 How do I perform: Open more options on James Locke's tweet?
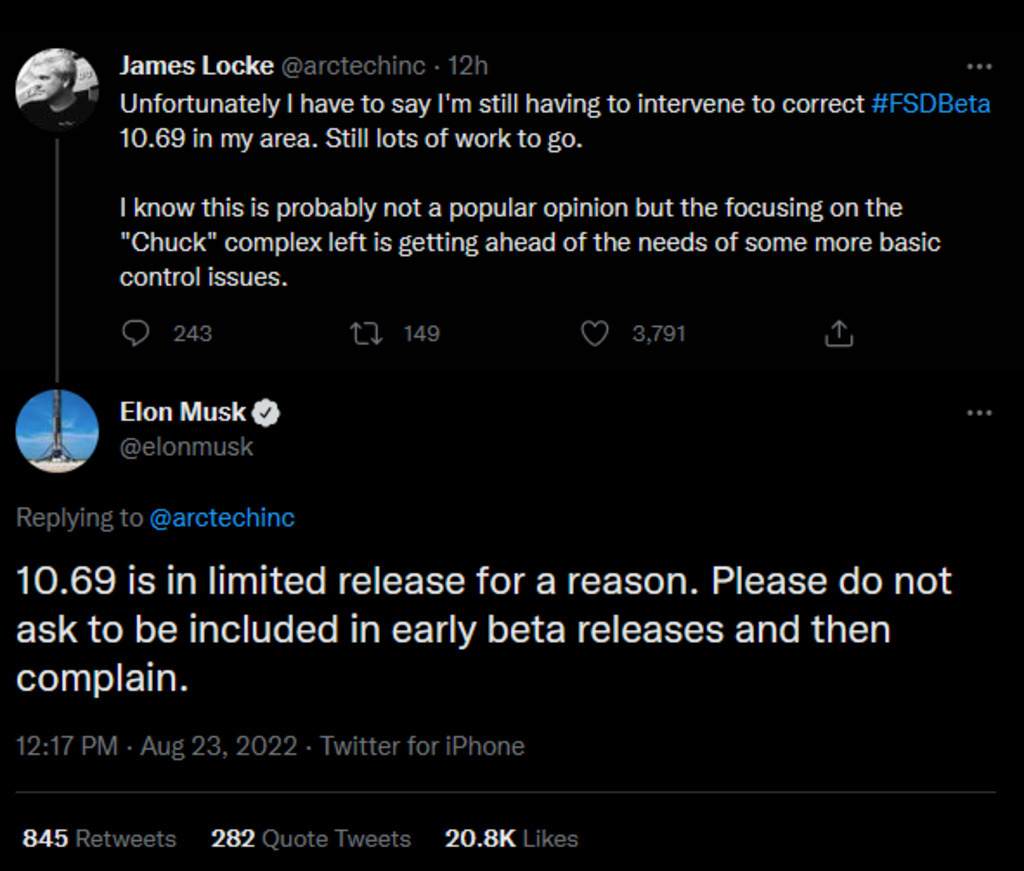979,67
